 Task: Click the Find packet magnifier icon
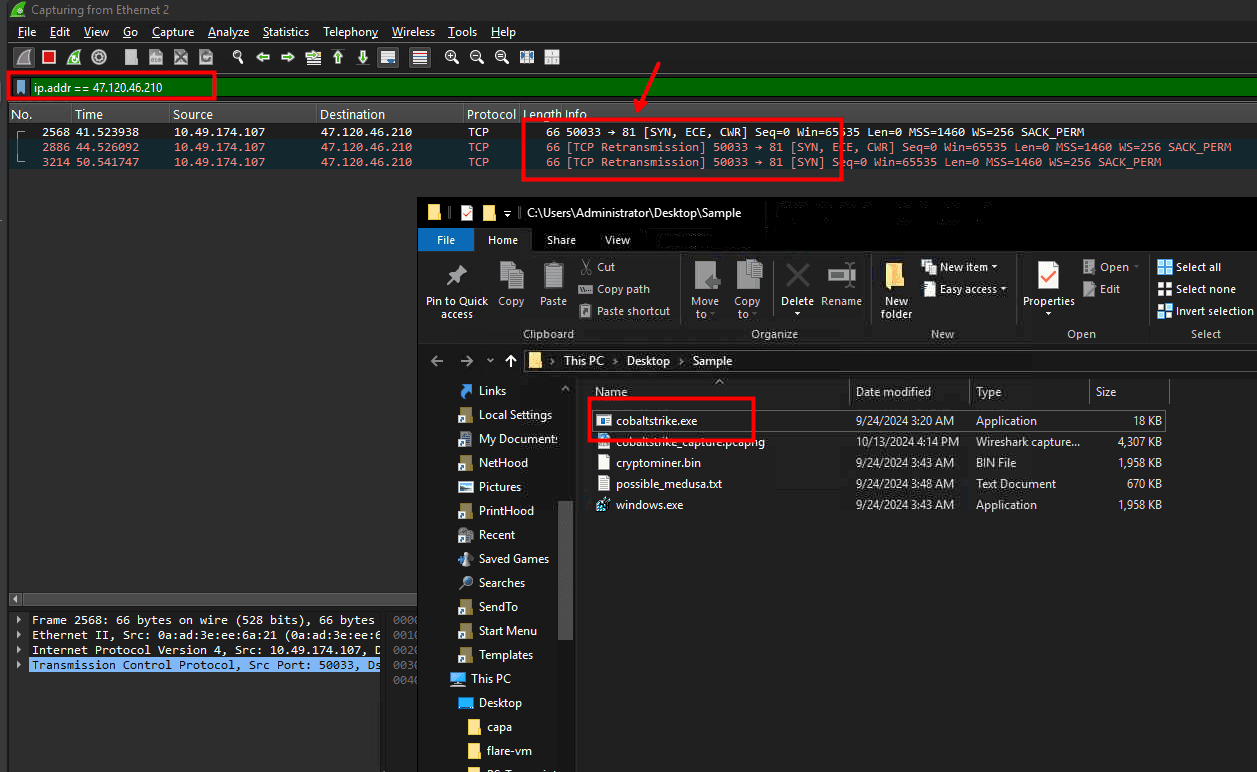pos(238,57)
